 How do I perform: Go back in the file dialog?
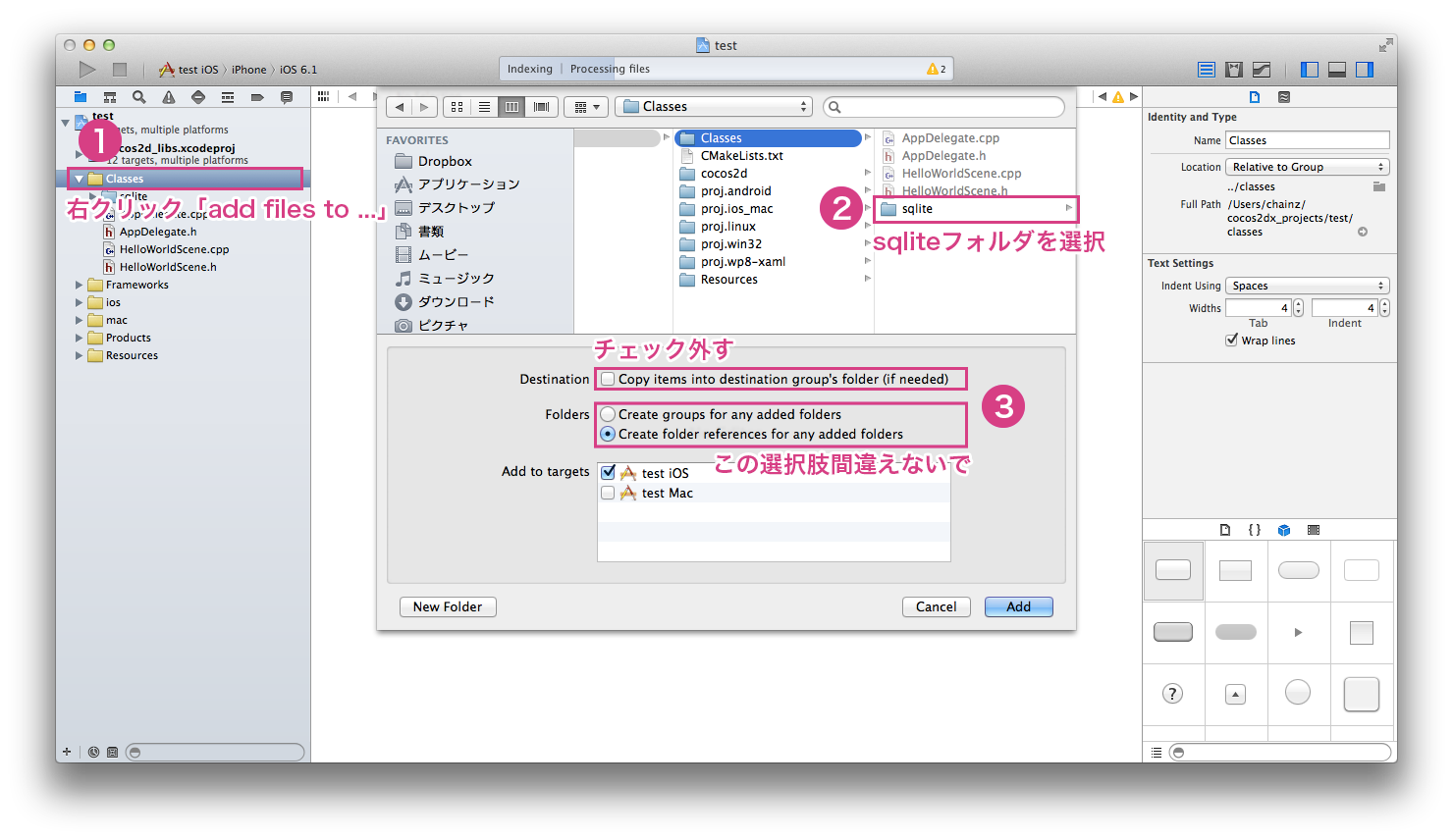point(400,107)
